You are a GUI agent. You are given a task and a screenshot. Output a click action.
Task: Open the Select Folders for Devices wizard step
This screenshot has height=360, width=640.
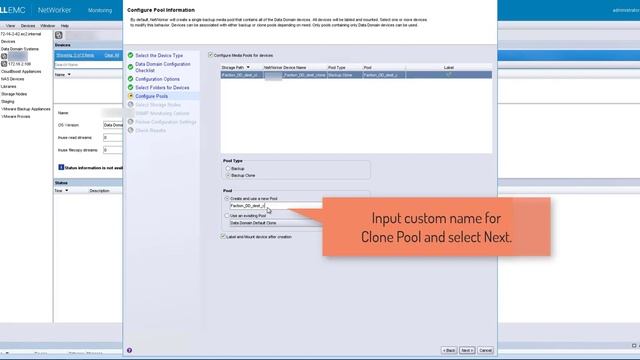(x=162, y=87)
